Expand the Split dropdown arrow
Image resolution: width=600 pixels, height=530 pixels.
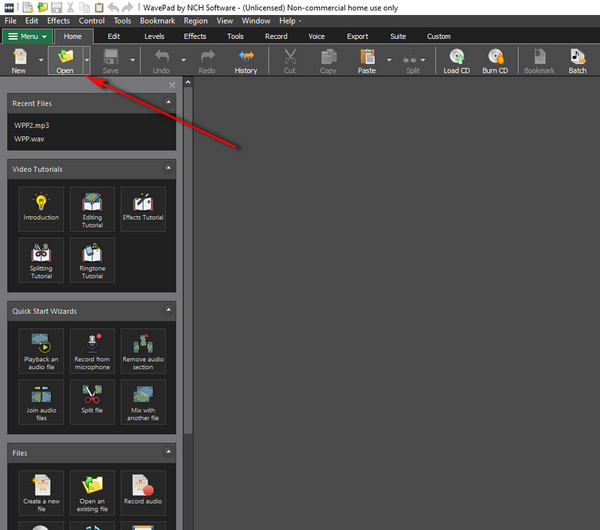423,60
